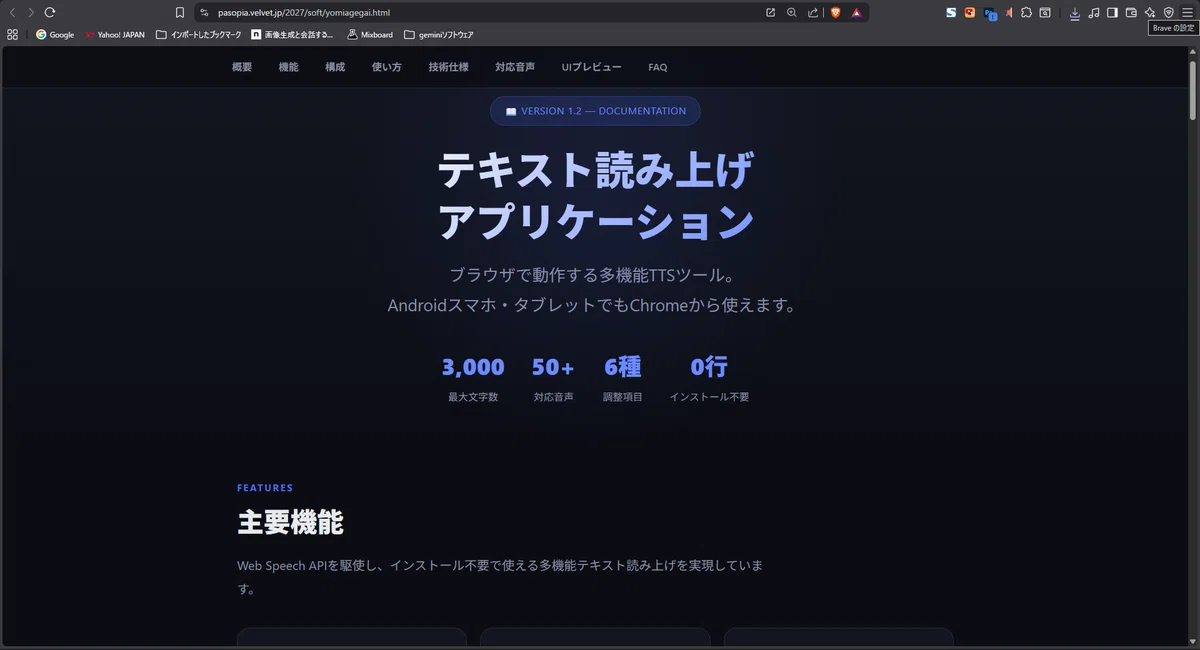Open Brave Shields lion icon
The width and height of the screenshot is (1200, 650).
(x=836, y=12)
